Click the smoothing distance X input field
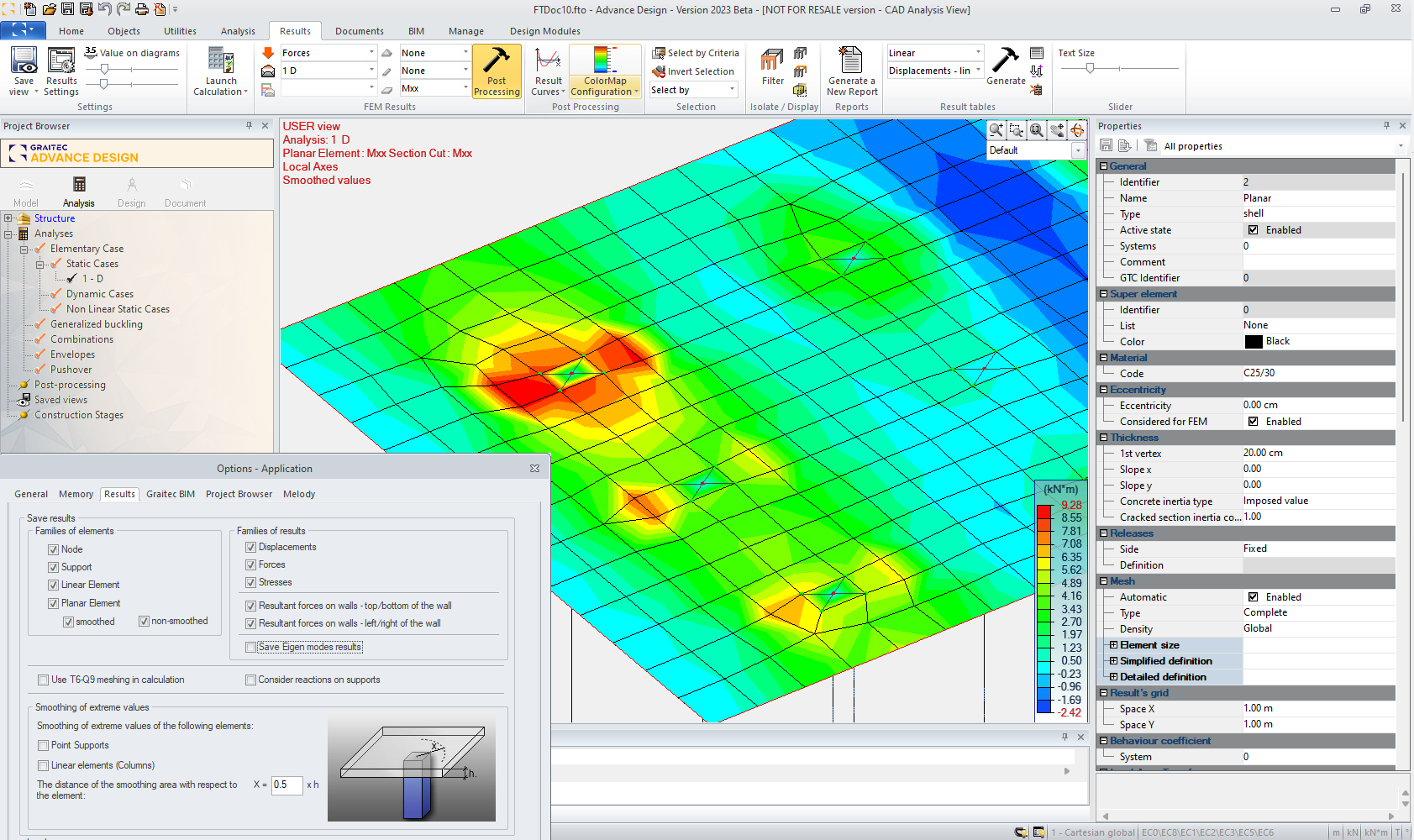Image resolution: width=1414 pixels, height=840 pixels. (286, 785)
